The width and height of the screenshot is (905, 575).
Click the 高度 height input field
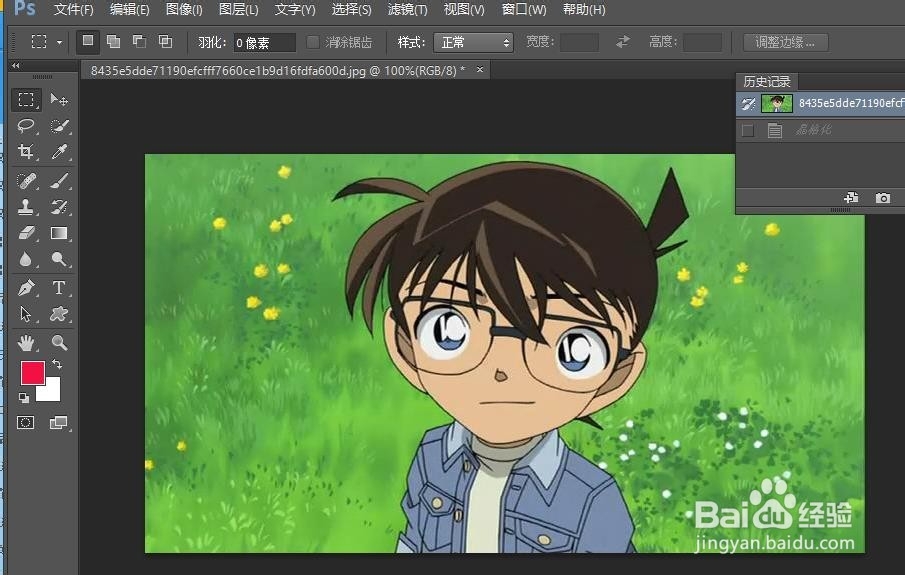coord(702,43)
